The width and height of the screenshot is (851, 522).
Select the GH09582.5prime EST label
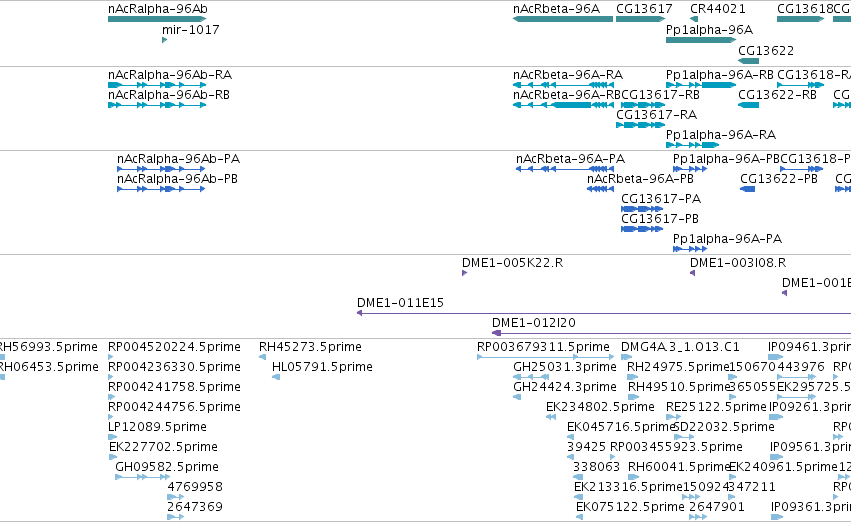167,467
